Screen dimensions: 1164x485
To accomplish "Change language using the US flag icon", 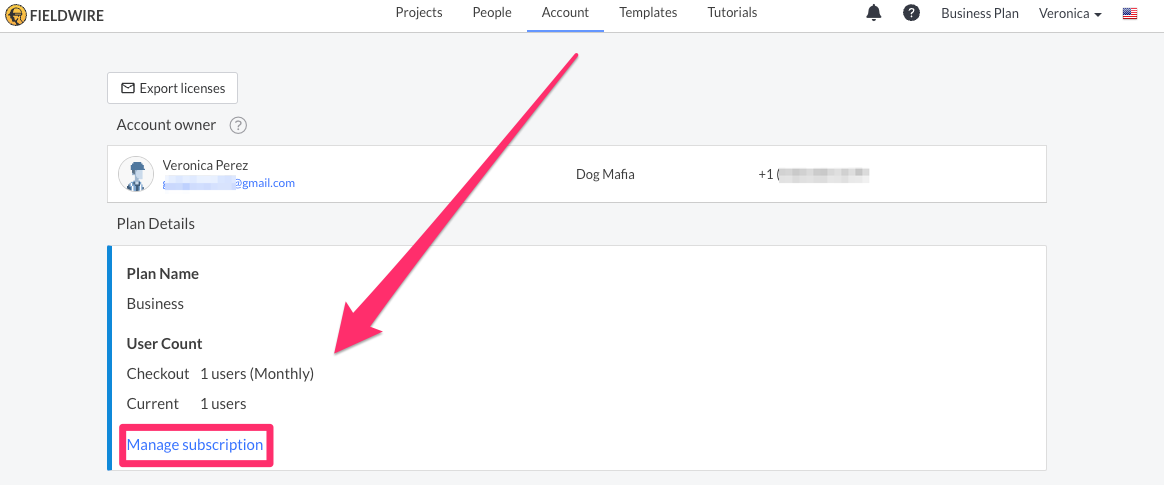I will point(1130,13).
